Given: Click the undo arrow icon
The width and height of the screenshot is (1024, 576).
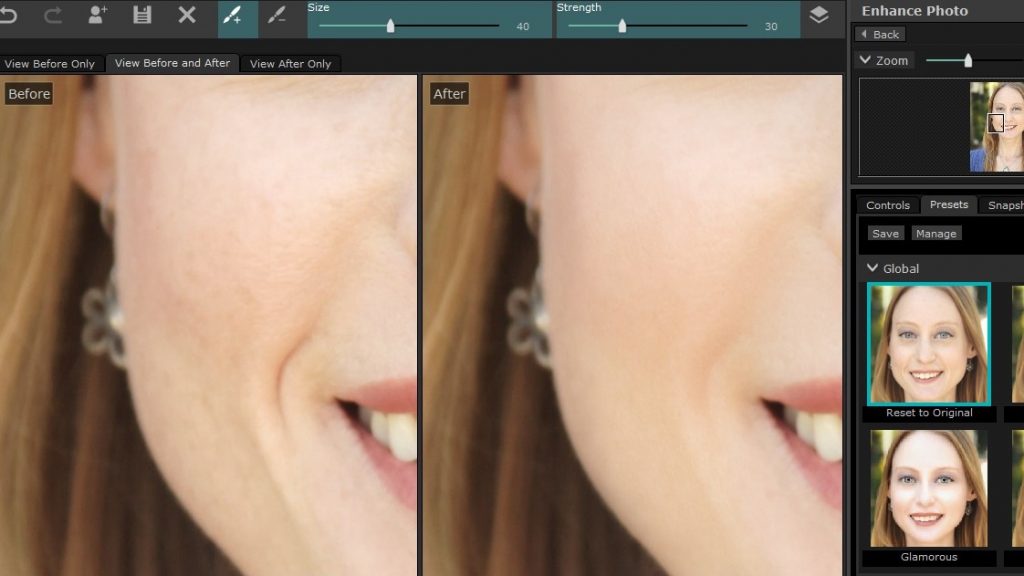Looking at the screenshot, I should tap(9, 15).
